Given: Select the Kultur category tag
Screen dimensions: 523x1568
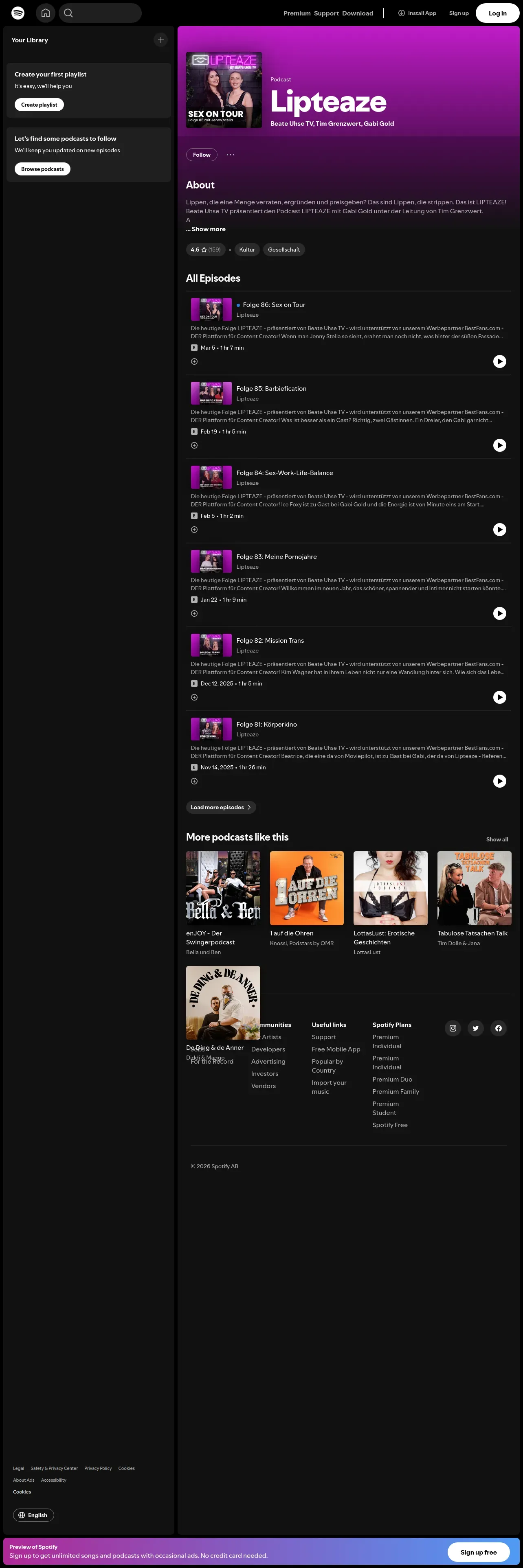Looking at the screenshot, I should click(x=247, y=250).
